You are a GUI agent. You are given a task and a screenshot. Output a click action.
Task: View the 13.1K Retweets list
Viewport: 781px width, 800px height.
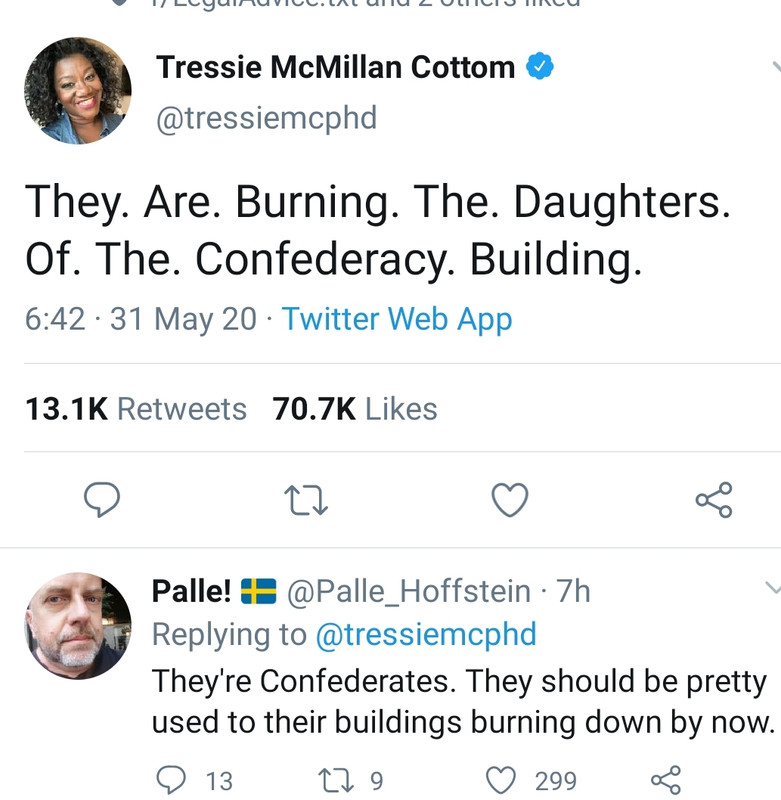tap(136, 409)
